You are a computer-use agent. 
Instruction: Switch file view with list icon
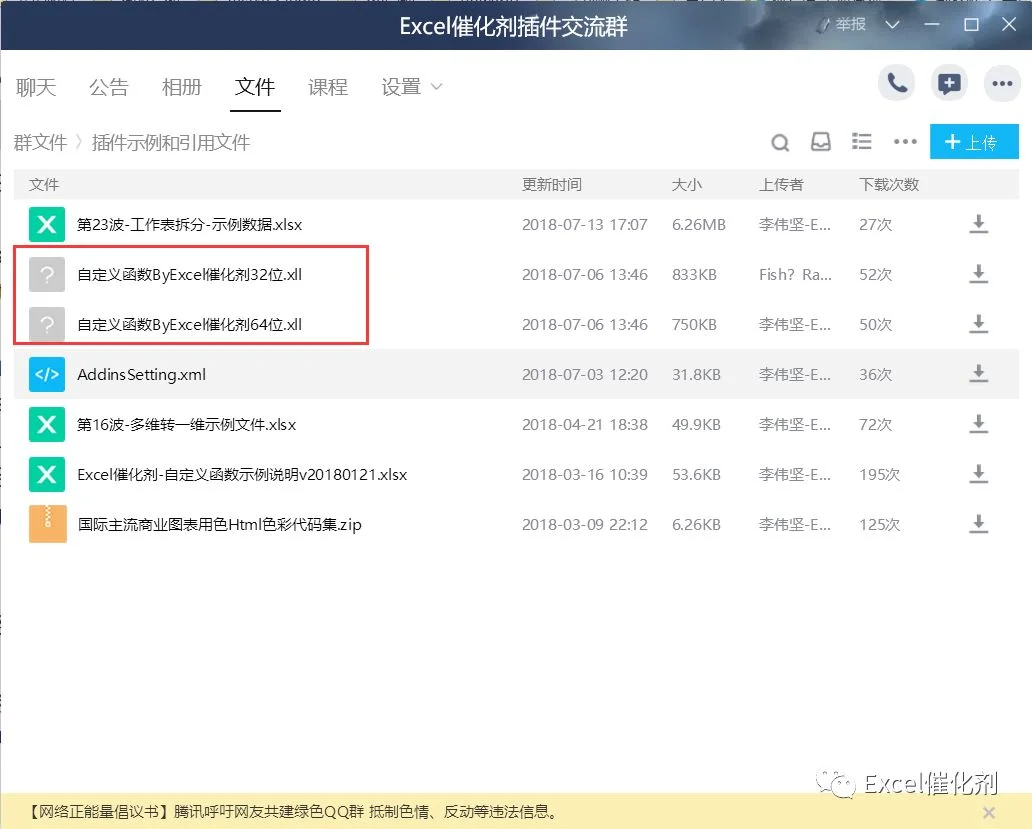pyautogui.click(x=862, y=141)
